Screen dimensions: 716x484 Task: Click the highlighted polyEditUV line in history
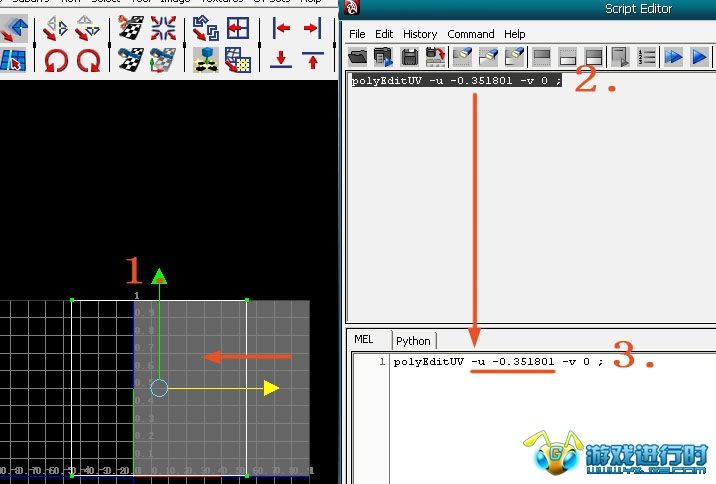point(456,81)
